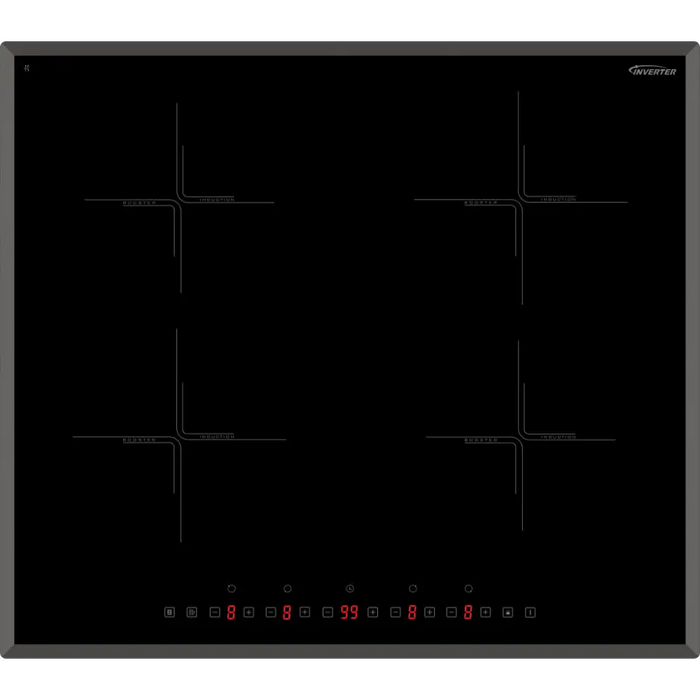
Task: Tap the pause key right of the booster key
Action: 192,612
